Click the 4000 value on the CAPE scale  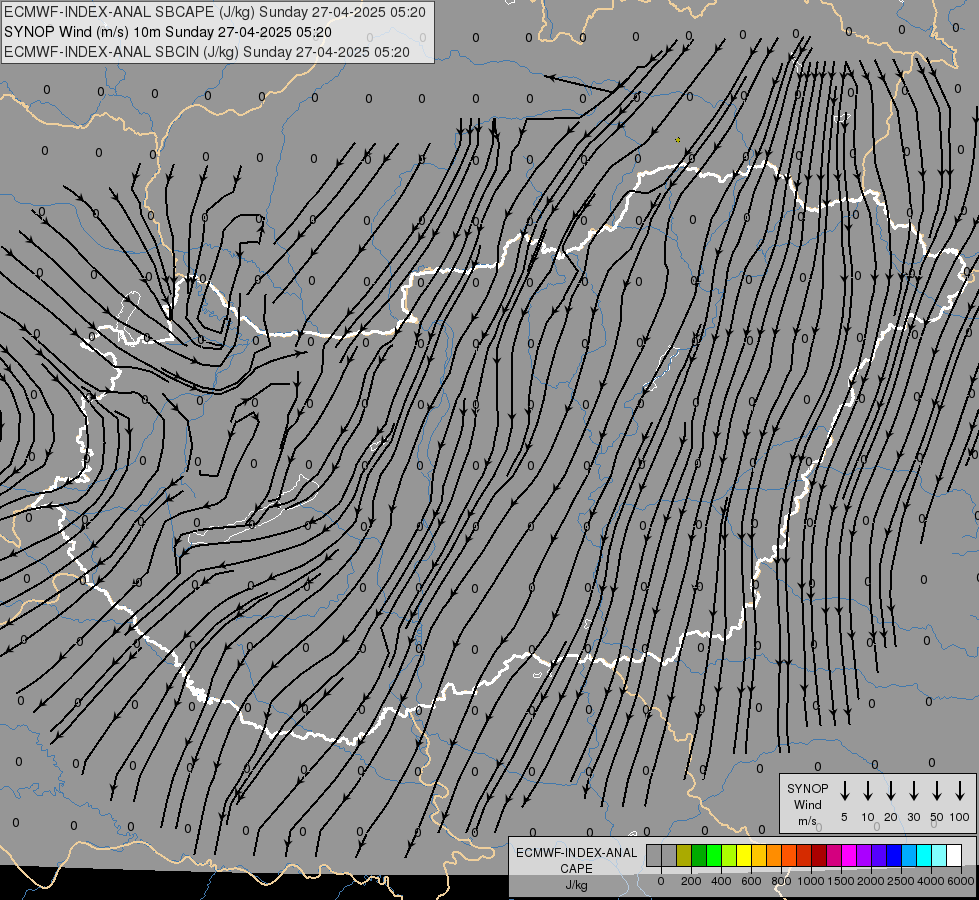pyautogui.click(x=931, y=881)
